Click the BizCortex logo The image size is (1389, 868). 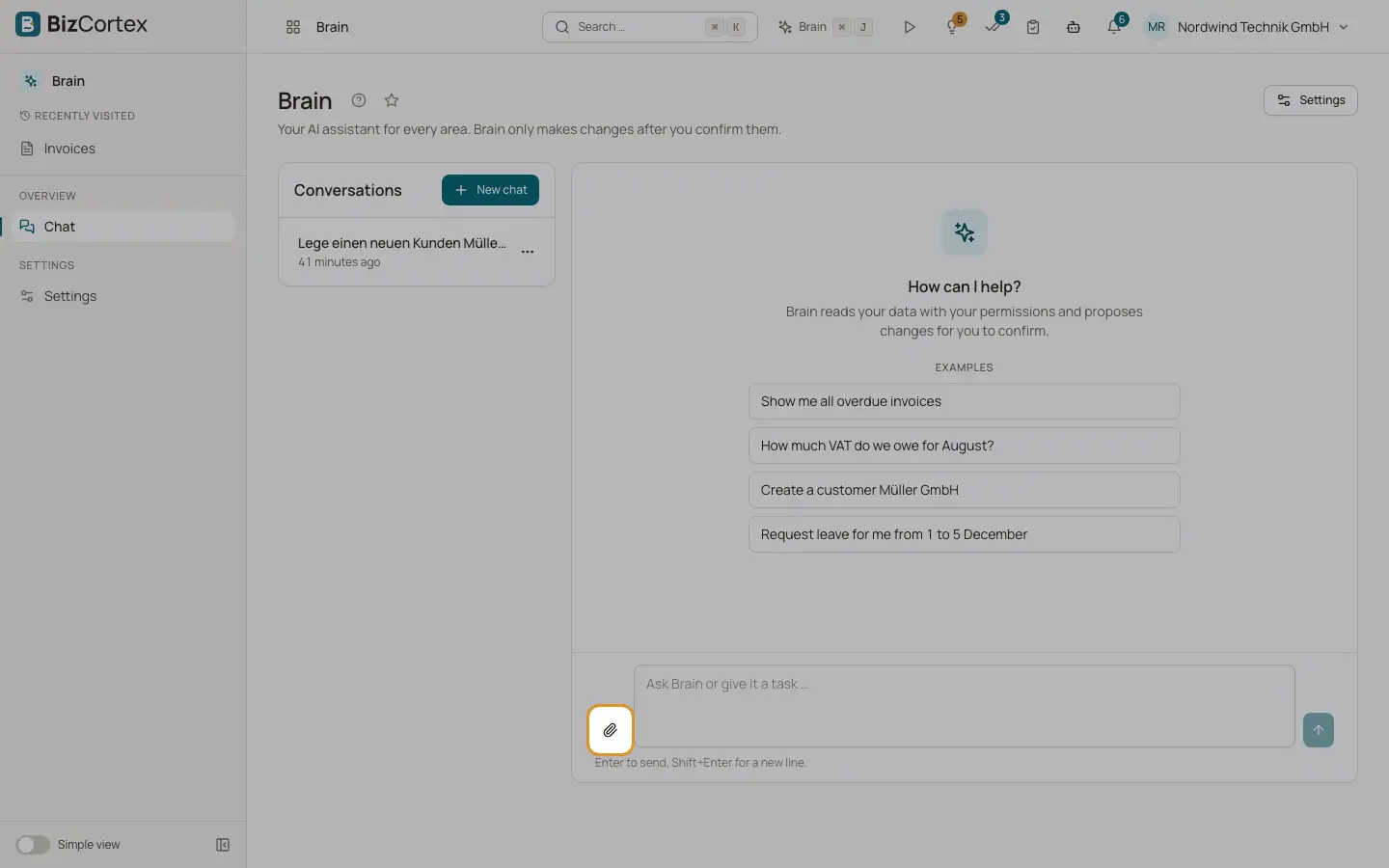(82, 24)
